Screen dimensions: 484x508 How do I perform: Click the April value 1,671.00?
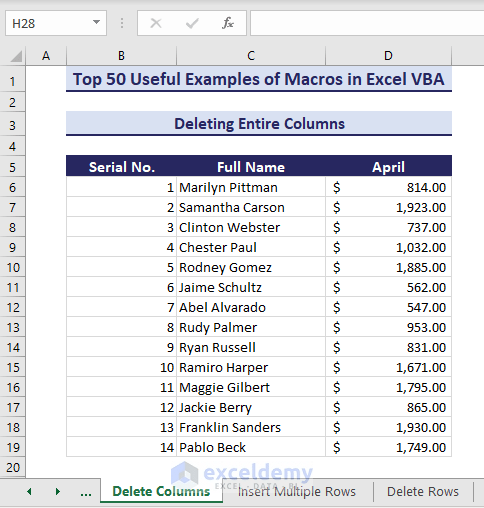[x=388, y=367]
